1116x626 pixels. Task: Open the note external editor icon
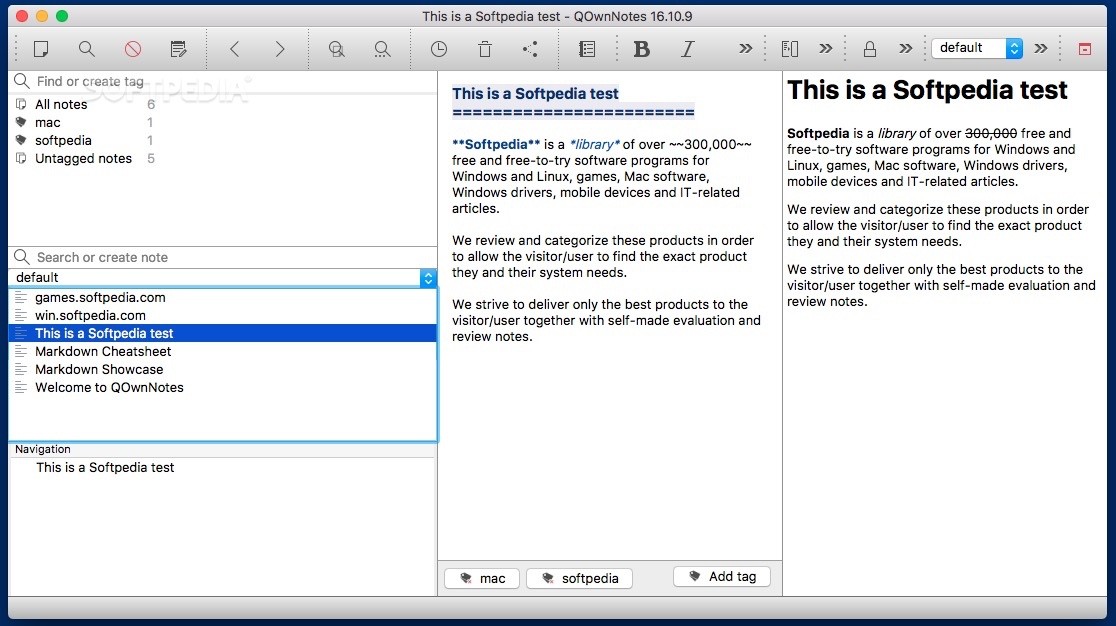(179, 48)
